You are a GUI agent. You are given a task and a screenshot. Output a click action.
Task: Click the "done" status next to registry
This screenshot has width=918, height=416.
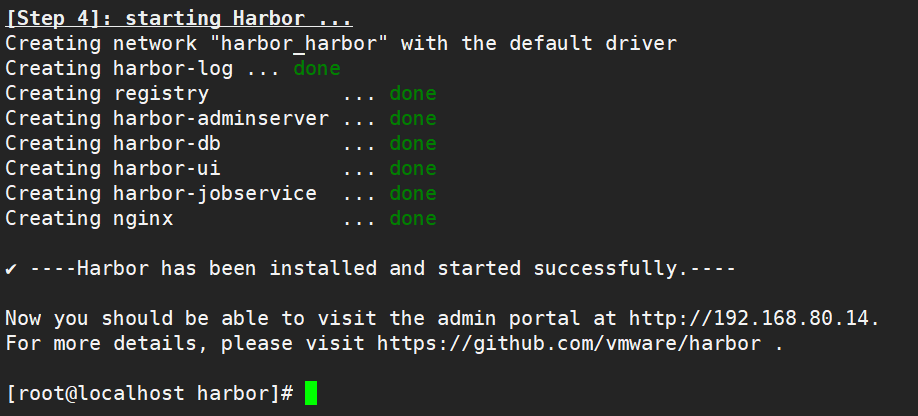(x=413, y=94)
